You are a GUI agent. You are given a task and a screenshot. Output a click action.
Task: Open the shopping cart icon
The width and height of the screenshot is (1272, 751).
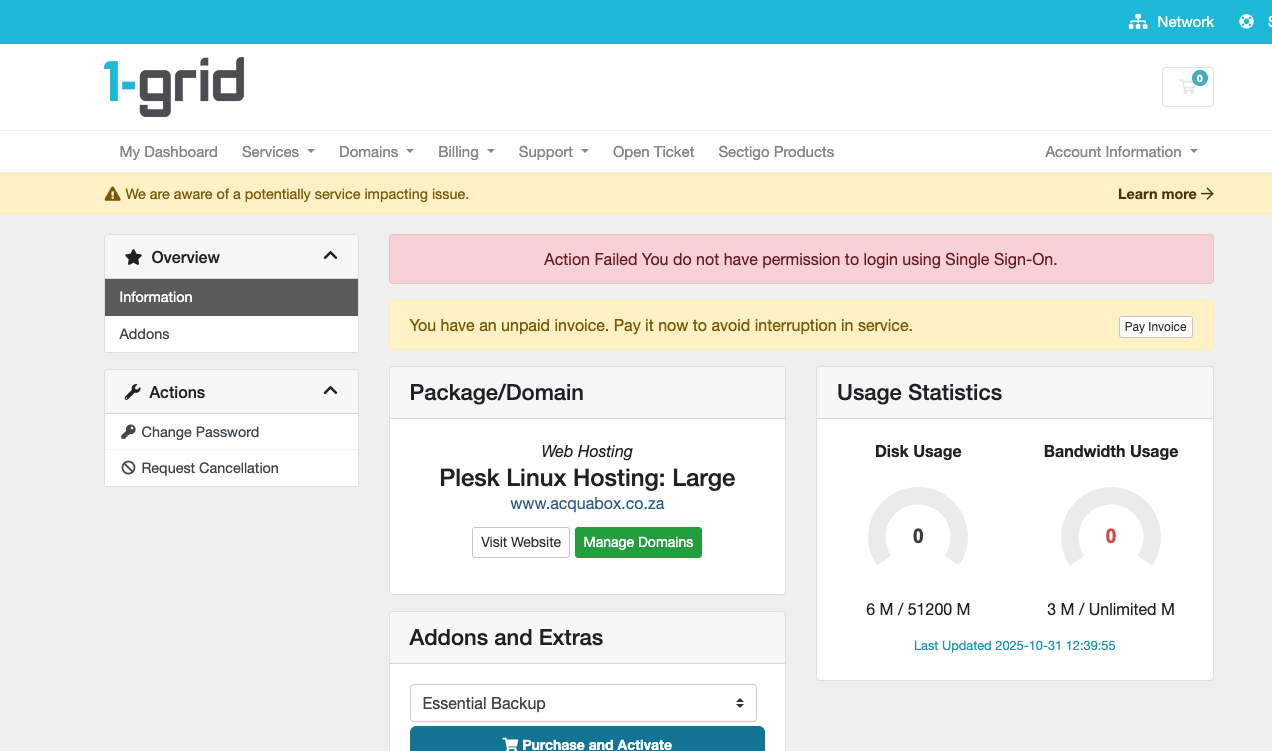click(1187, 87)
